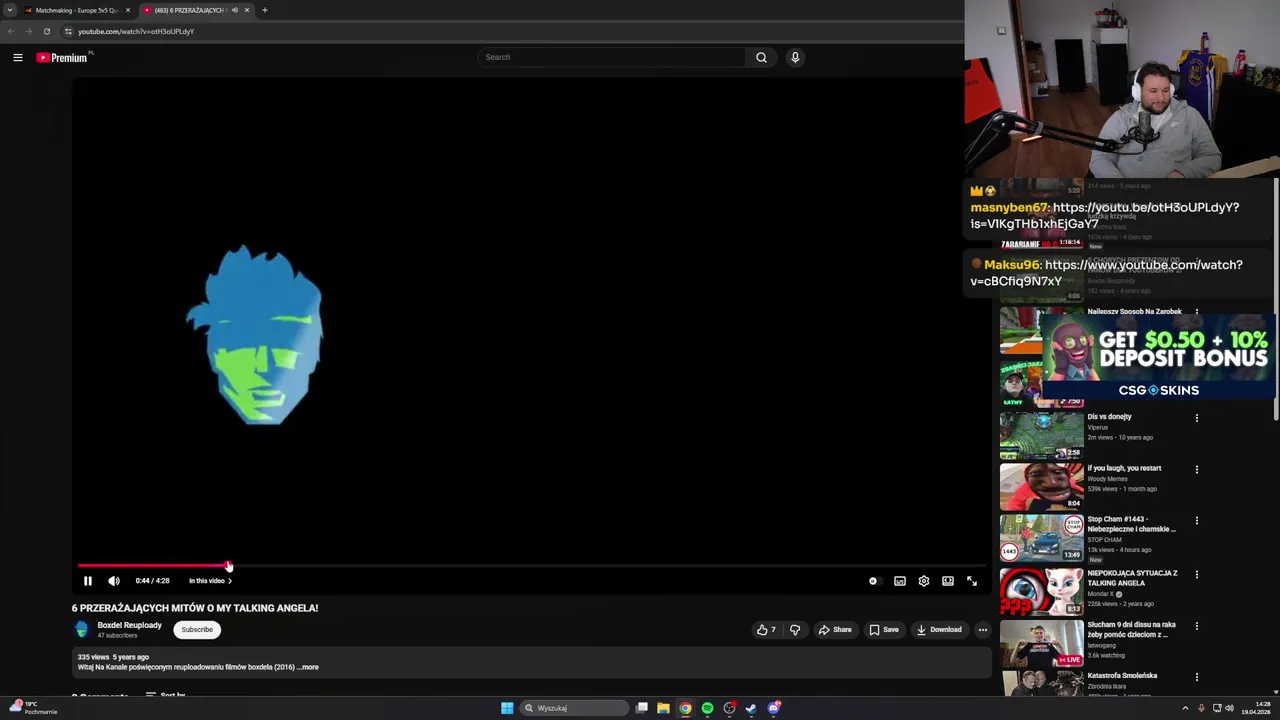Open options for 'if you laugh, you restart'
Viewport: 1280px width, 720px height.
click(x=1197, y=469)
